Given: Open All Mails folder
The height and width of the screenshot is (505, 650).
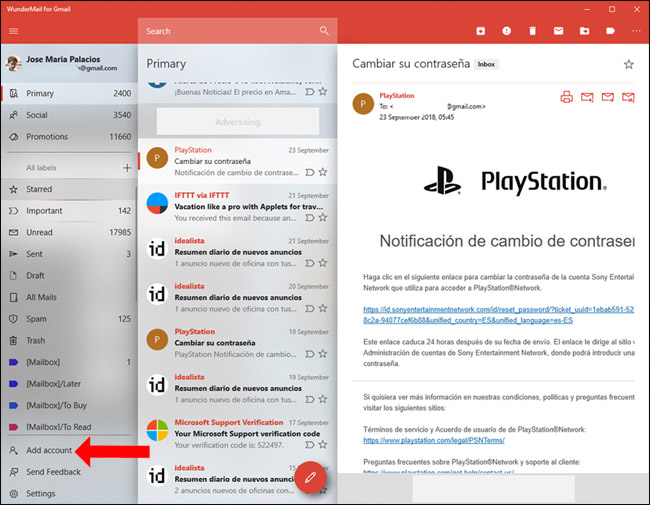Looking at the screenshot, I should [x=69, y=297].
